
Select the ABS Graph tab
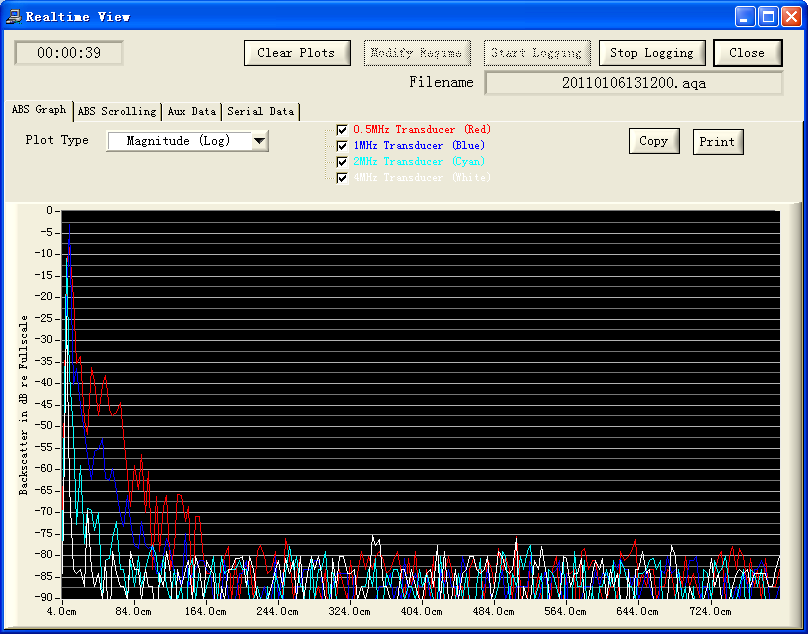(x=40, y=111)
